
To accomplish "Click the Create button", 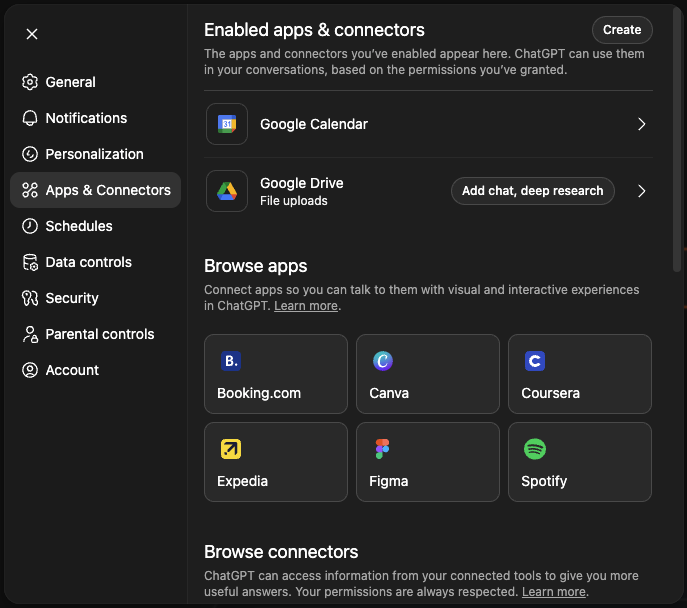I will [622, 30].
